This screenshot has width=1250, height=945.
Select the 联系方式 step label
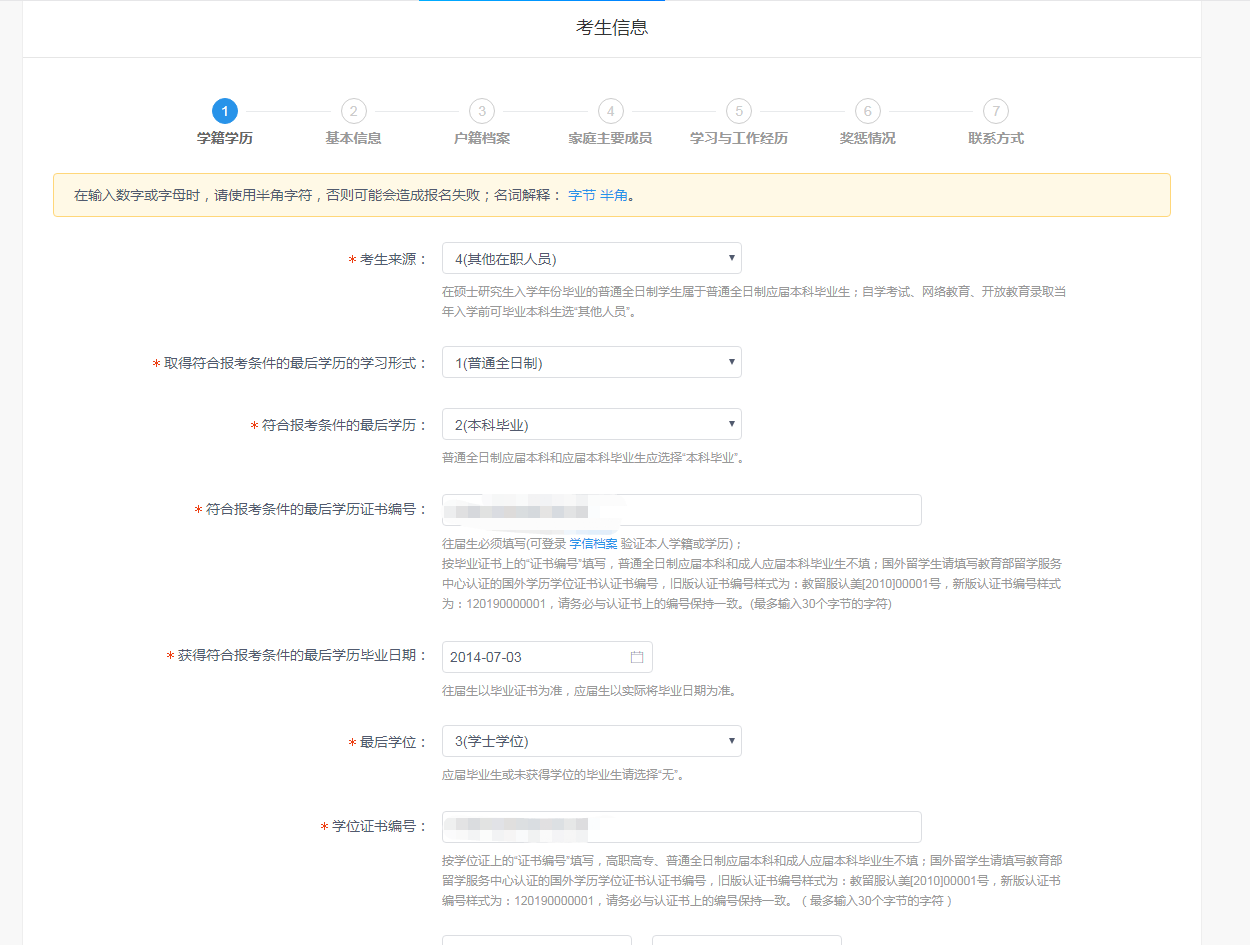point(995,137)
